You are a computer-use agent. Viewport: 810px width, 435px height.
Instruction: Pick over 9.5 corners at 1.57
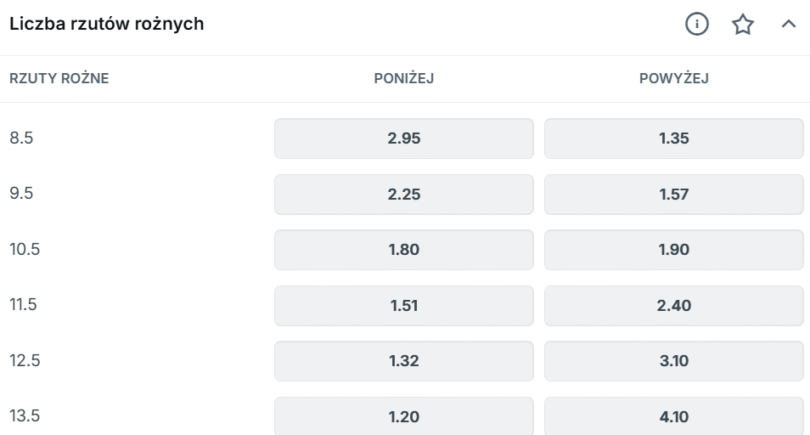(674, 194)
